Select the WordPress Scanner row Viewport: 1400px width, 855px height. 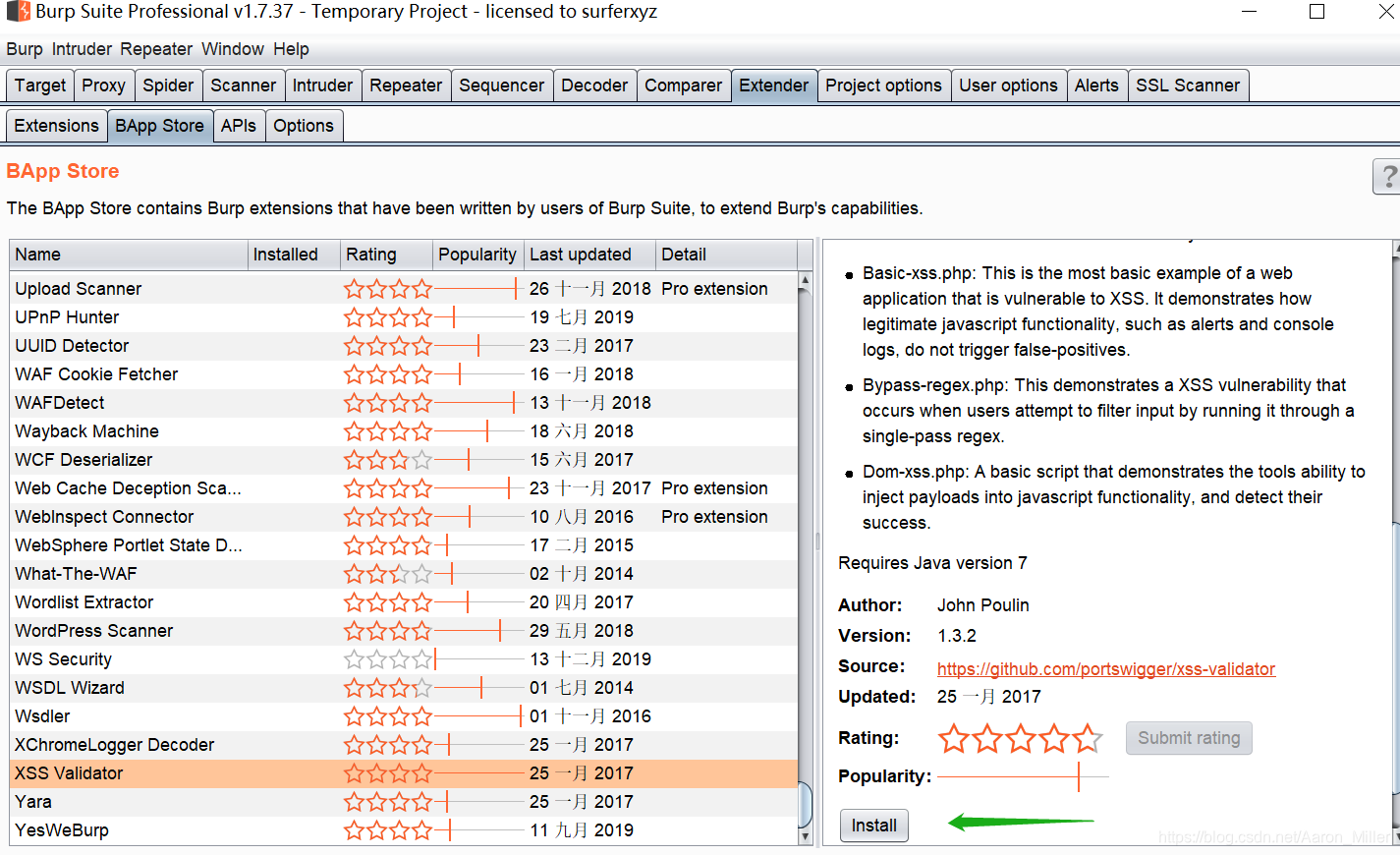coord(404,631)
